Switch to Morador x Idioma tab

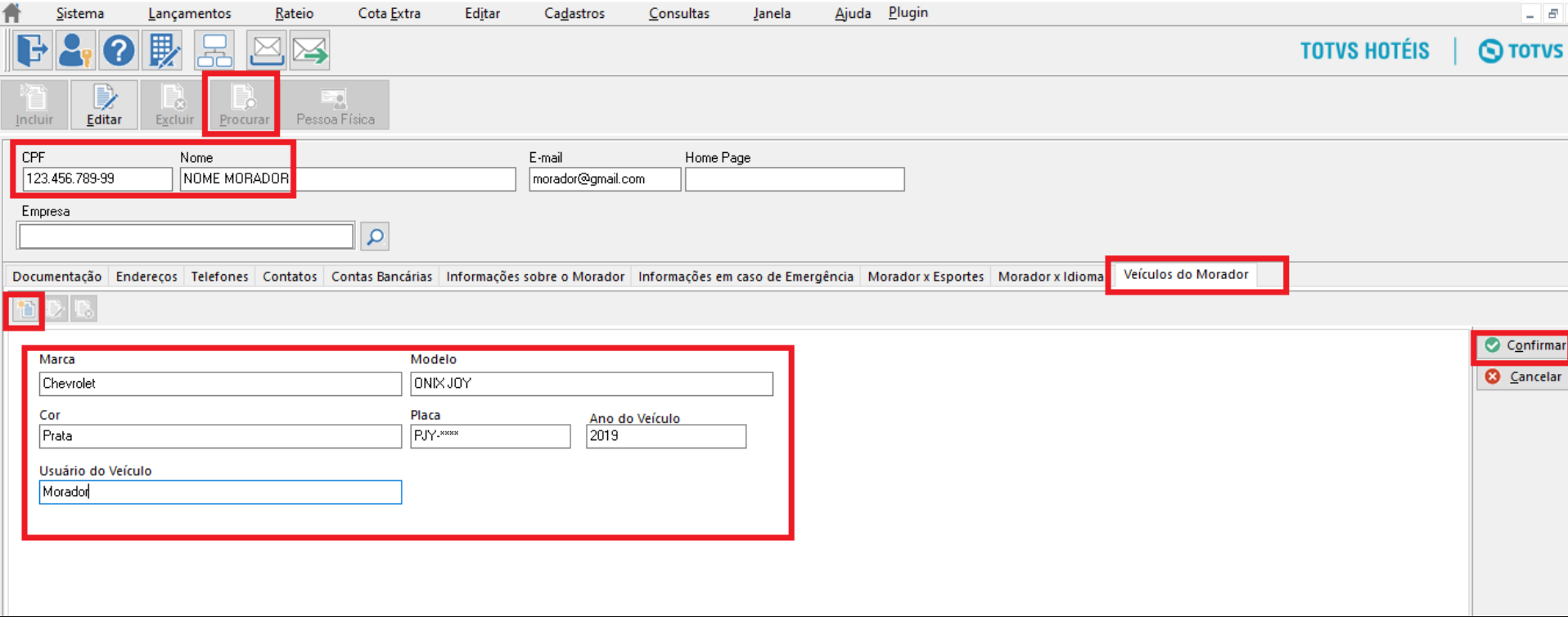coord(1051,277)
